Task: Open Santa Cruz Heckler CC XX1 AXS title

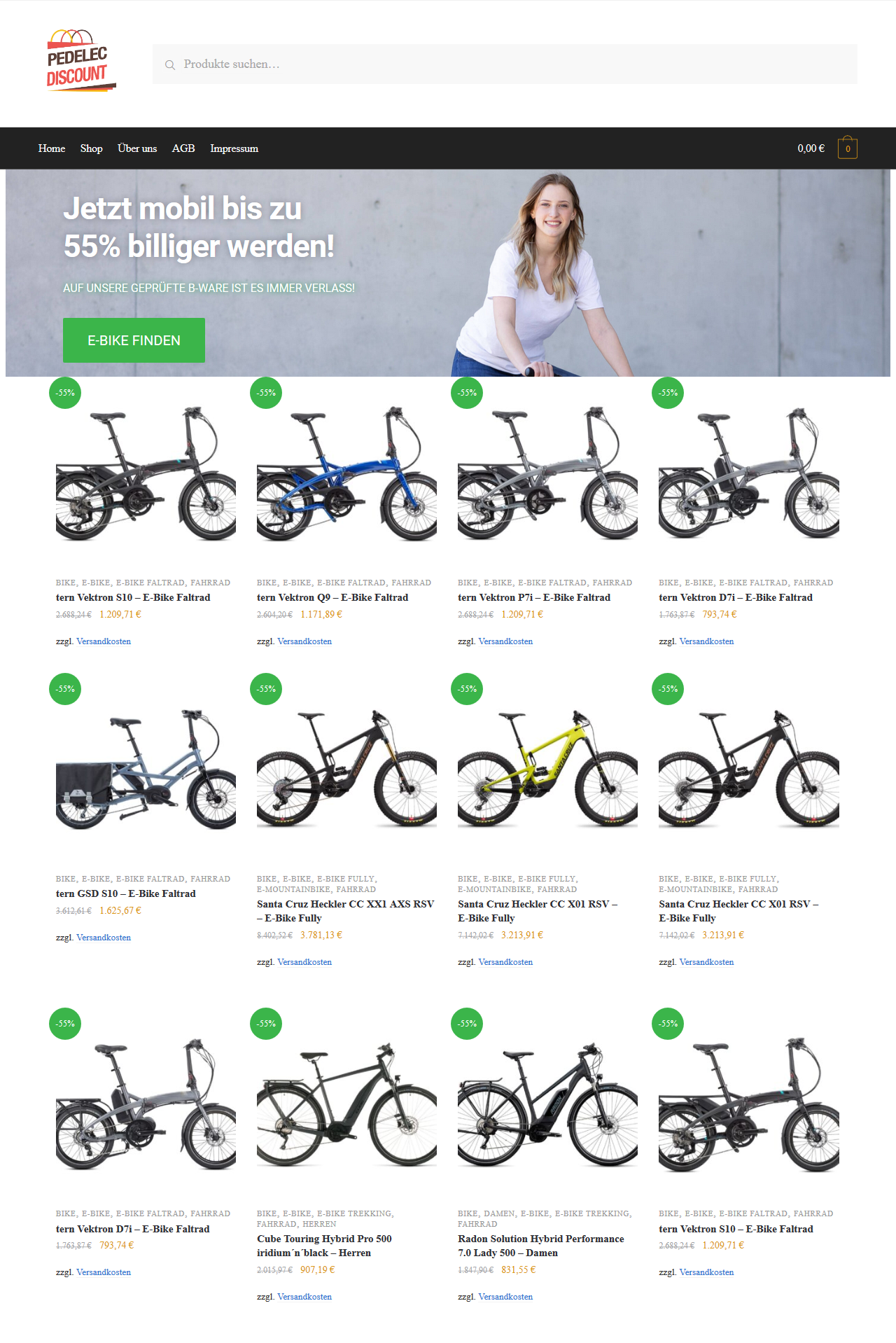Action: click(346, 911)
